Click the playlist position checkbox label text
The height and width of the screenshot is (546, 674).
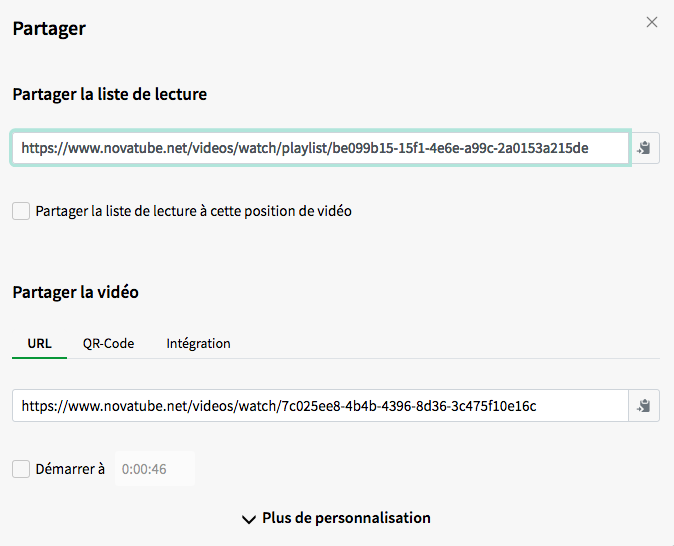click(193, 211)
